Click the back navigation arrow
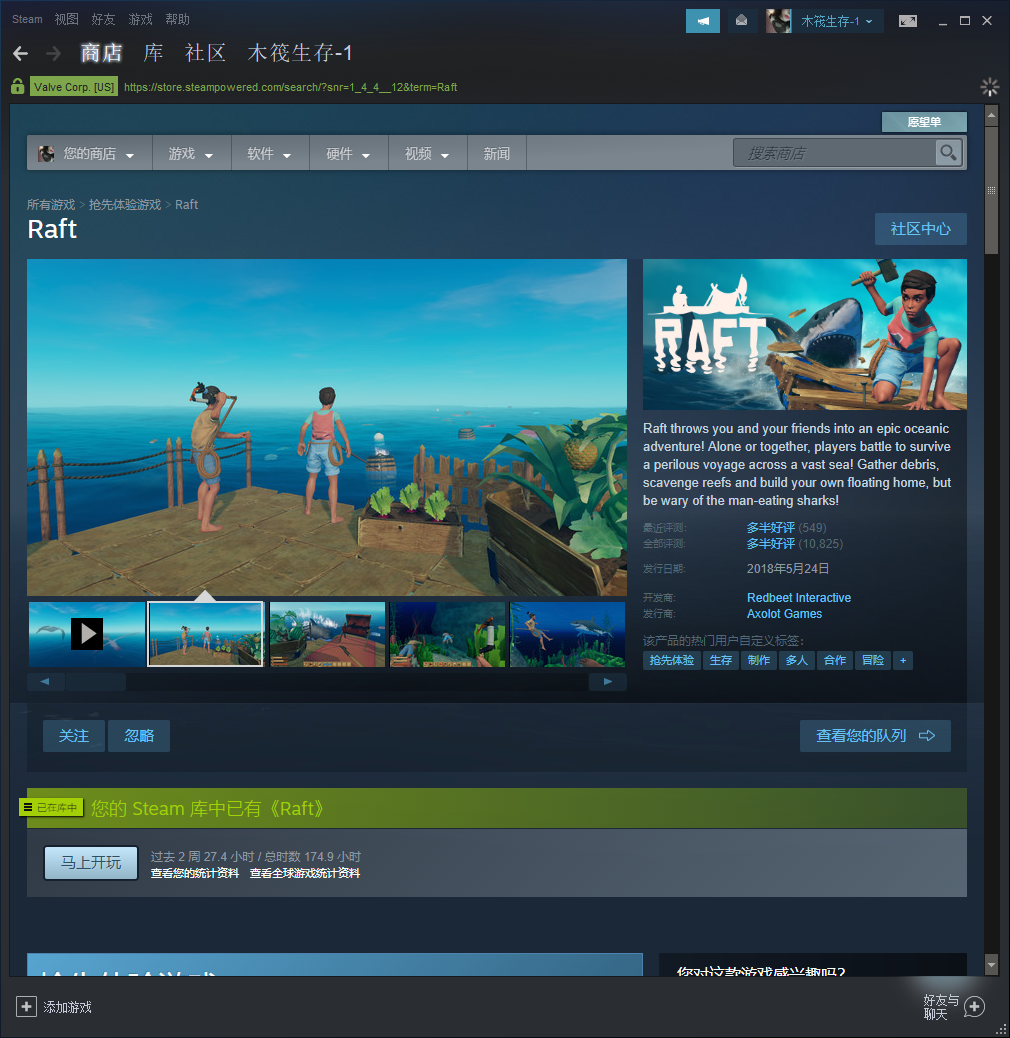 21,54
